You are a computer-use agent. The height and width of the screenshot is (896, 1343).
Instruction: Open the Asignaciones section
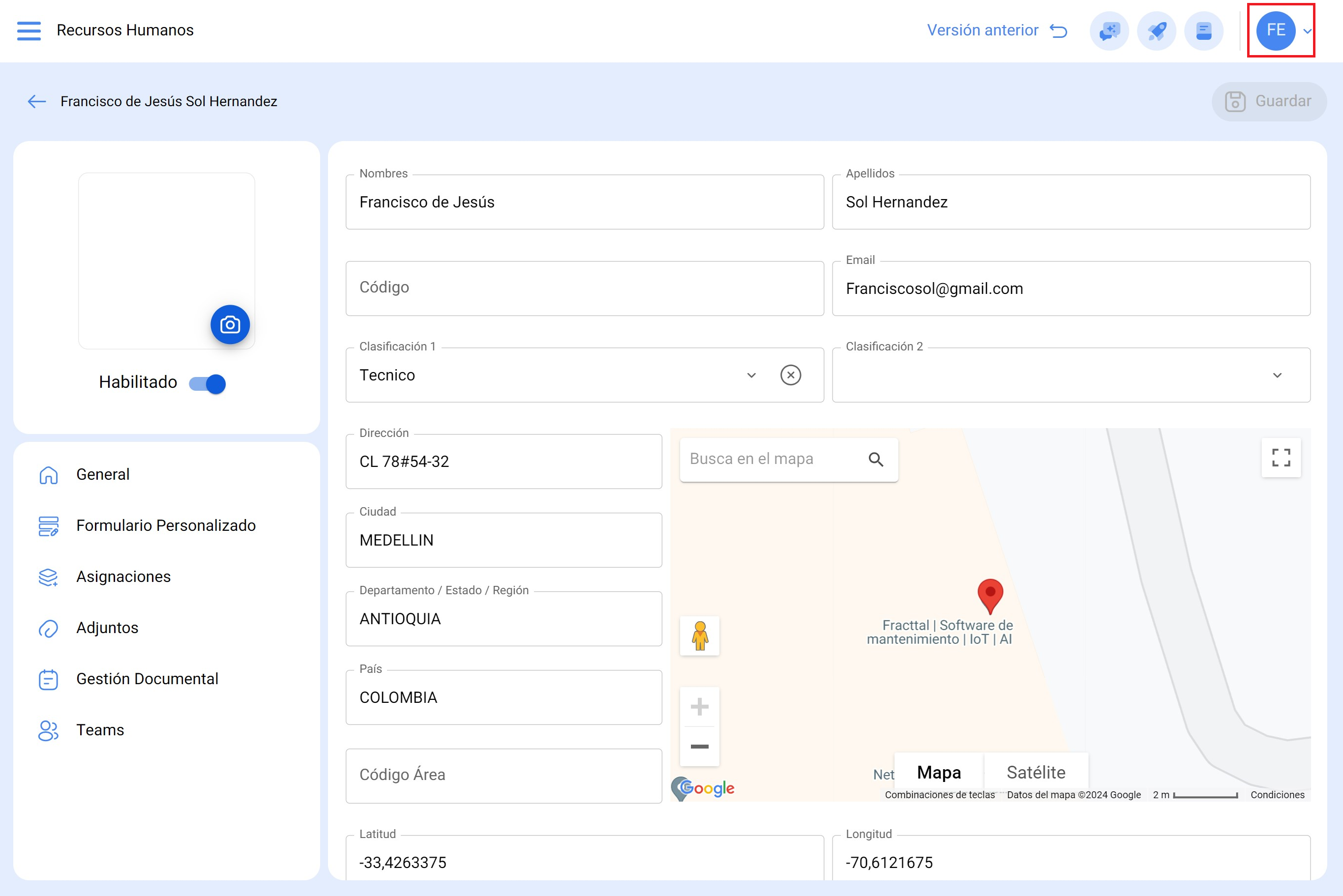tap(123, 577)
